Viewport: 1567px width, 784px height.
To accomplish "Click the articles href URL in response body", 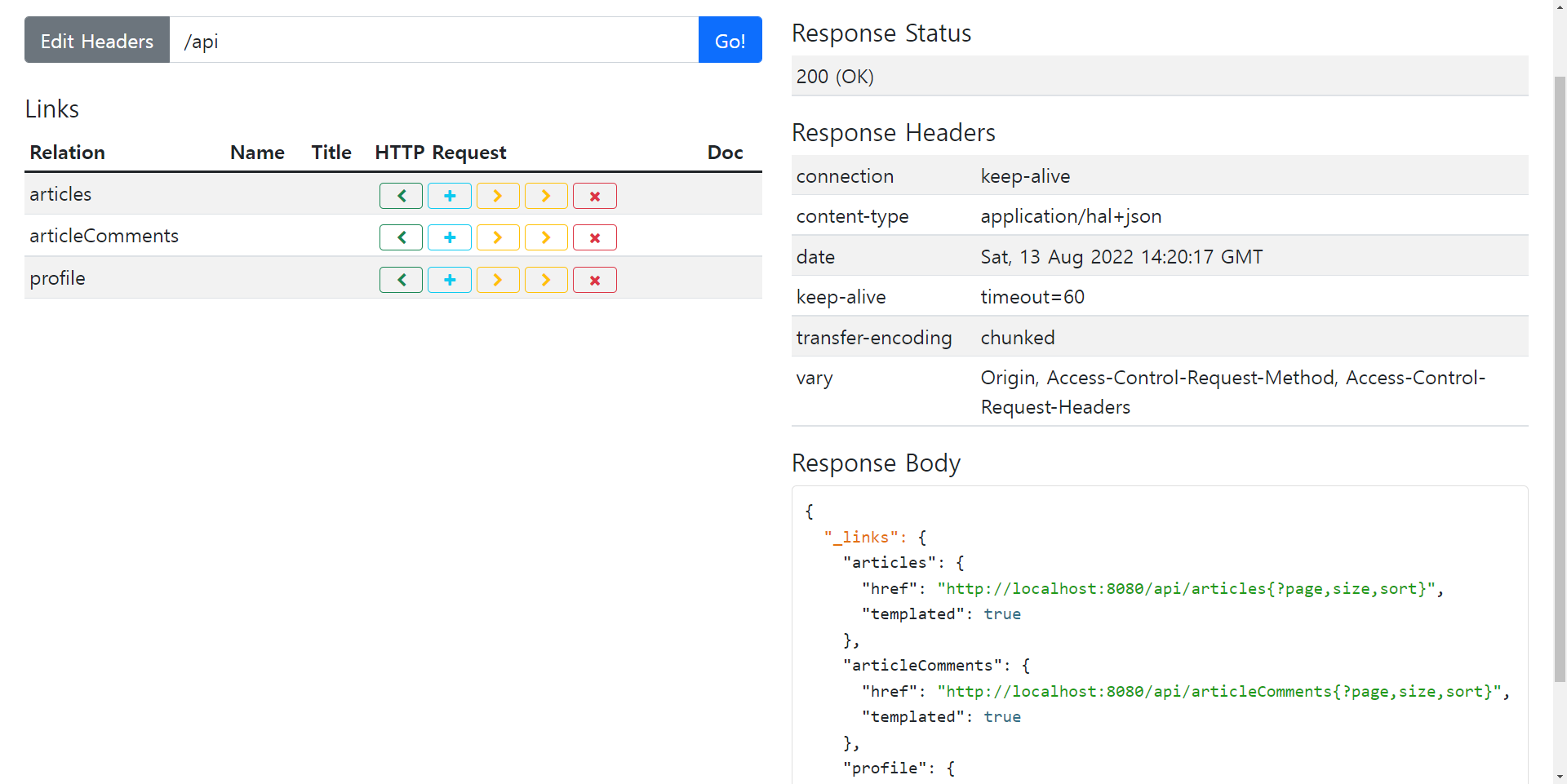I will click(1186, 589).
